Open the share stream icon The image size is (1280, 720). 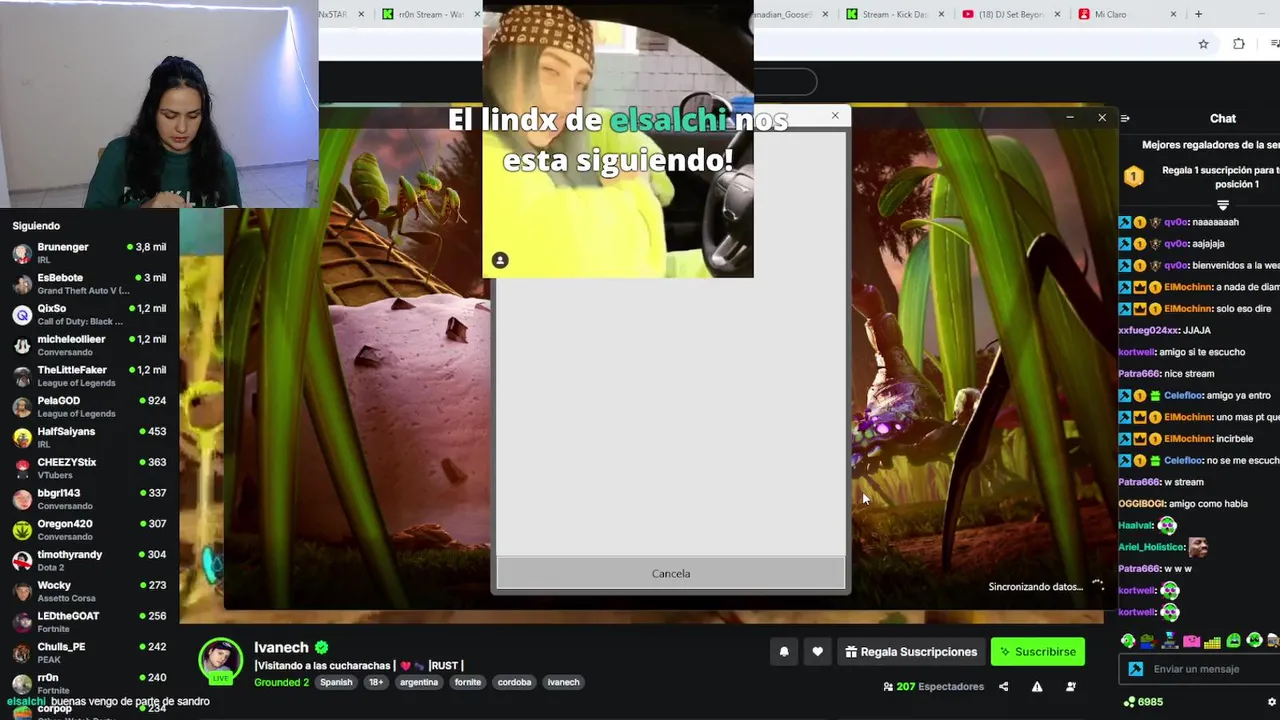click(1003, 687)
